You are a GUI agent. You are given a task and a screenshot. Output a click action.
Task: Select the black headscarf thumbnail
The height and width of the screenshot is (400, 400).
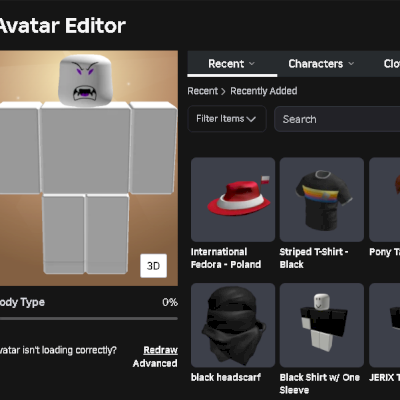pyautogui.click(x=233, y=325)
